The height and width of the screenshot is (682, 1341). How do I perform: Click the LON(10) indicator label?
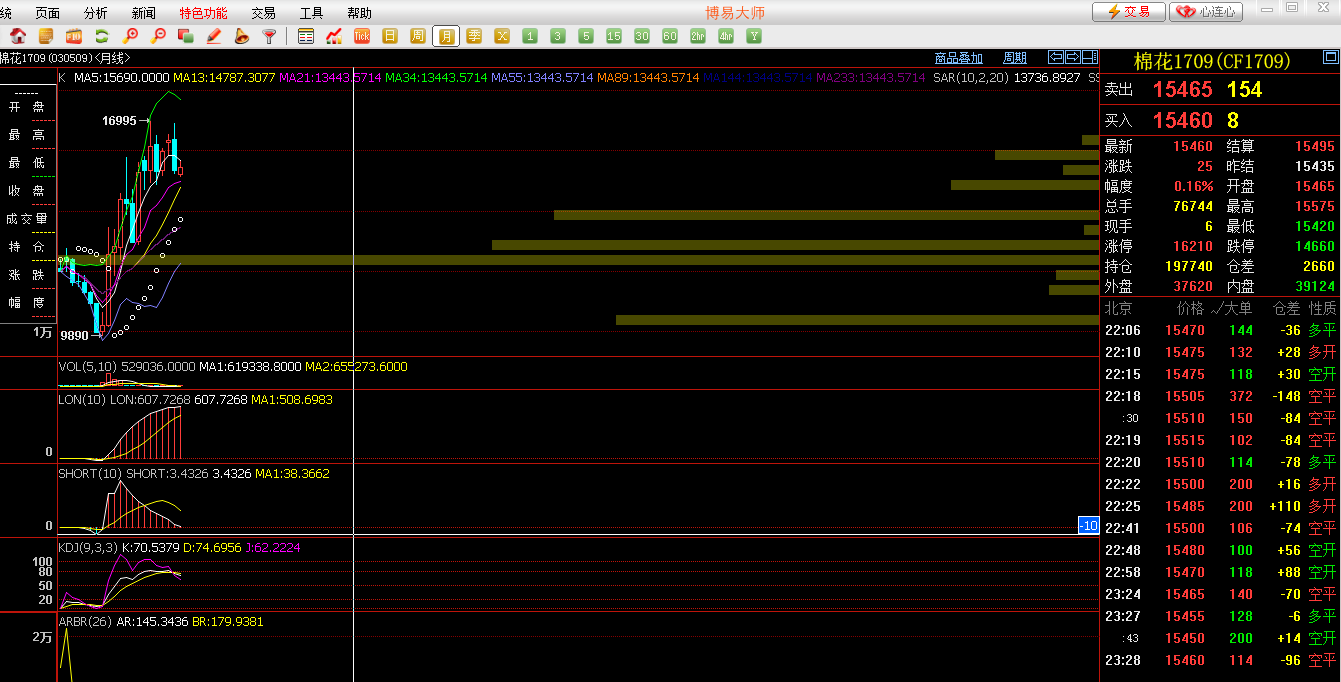(82, 399)
